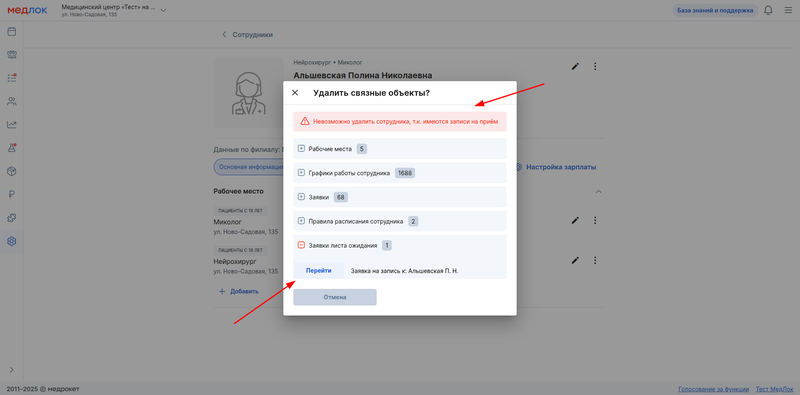Open the hamburger menu at top right
Screen dimensions: 800x395
pyautogui.click(x=788, y=10)
